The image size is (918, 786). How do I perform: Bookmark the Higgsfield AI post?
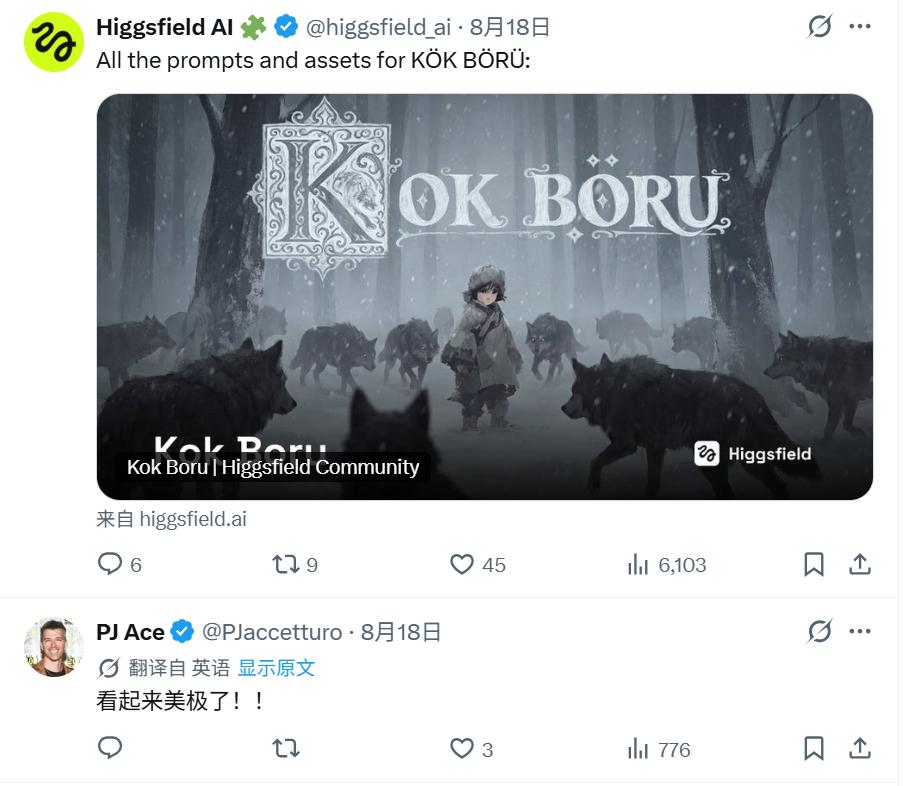pos(814,564)
